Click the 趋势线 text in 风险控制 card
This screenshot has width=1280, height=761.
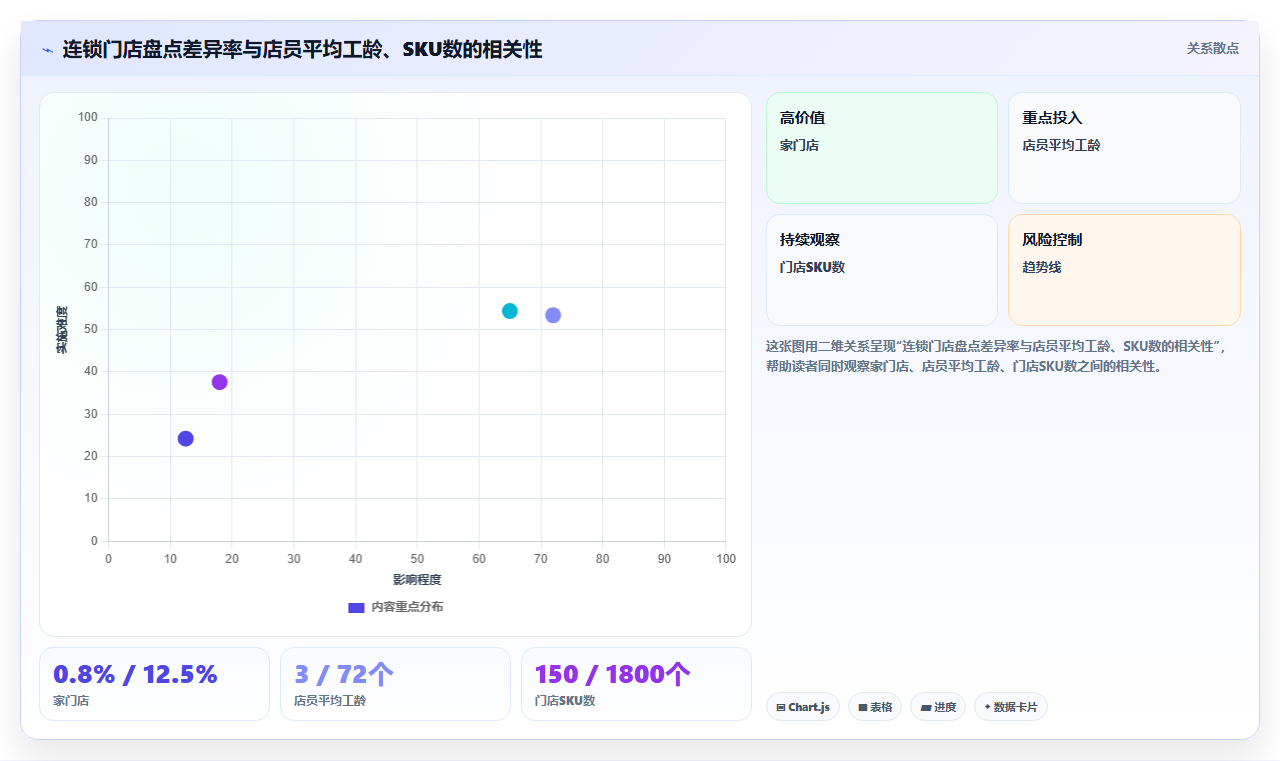[1041, 267]
